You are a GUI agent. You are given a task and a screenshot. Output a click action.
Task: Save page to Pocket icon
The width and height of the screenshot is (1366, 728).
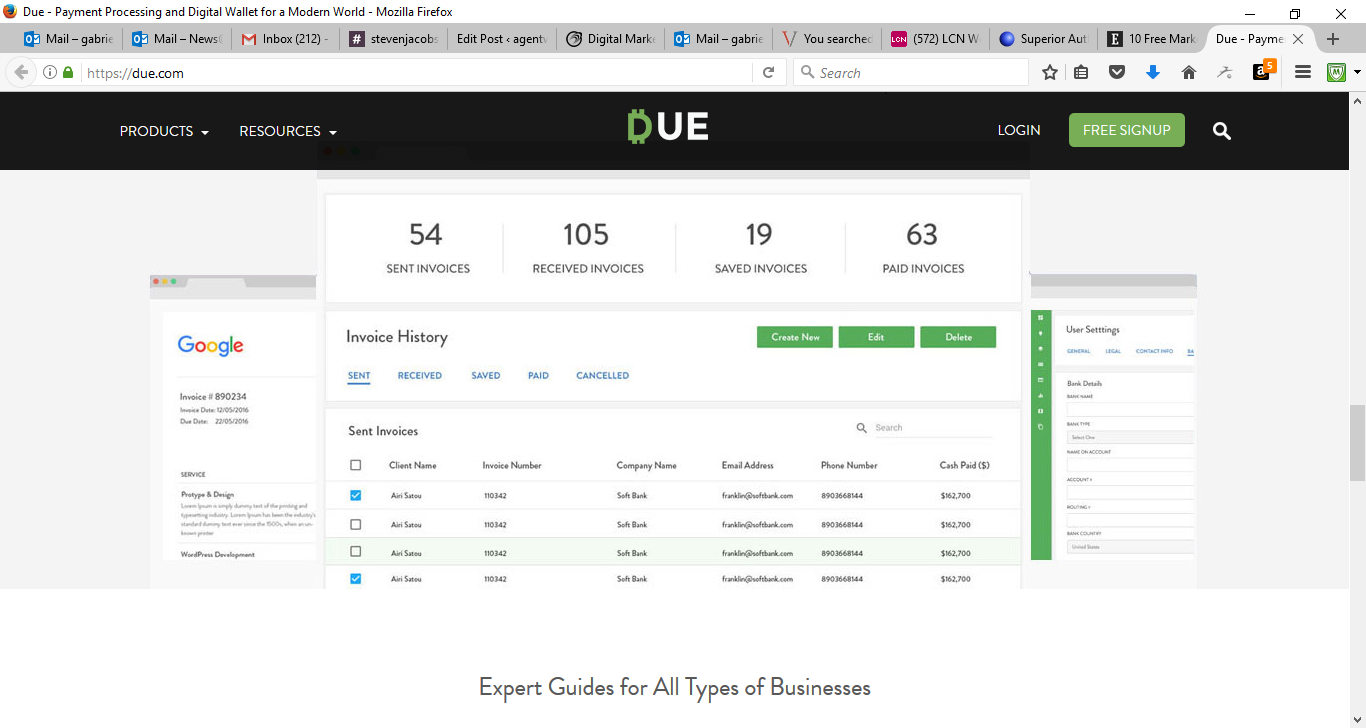[x=1117, y=72]
